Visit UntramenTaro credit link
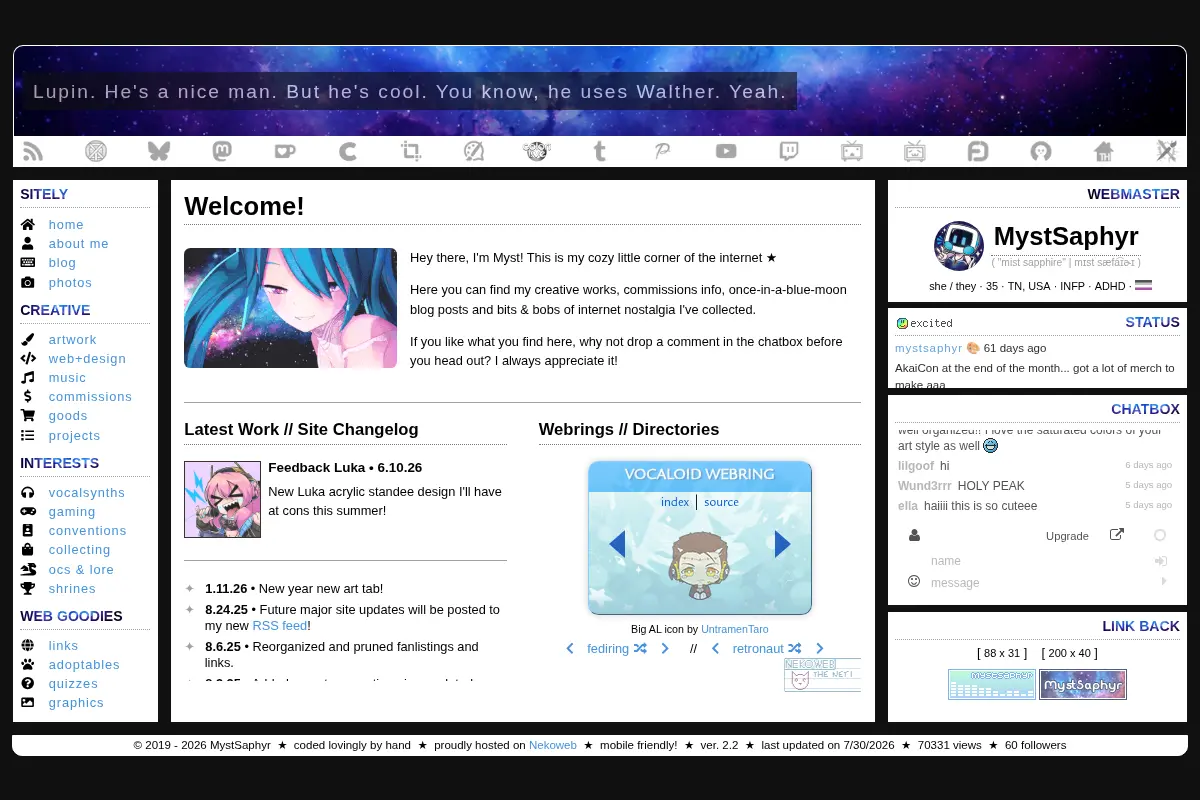This screenshot has height=800, width=1200. point(735,630)
